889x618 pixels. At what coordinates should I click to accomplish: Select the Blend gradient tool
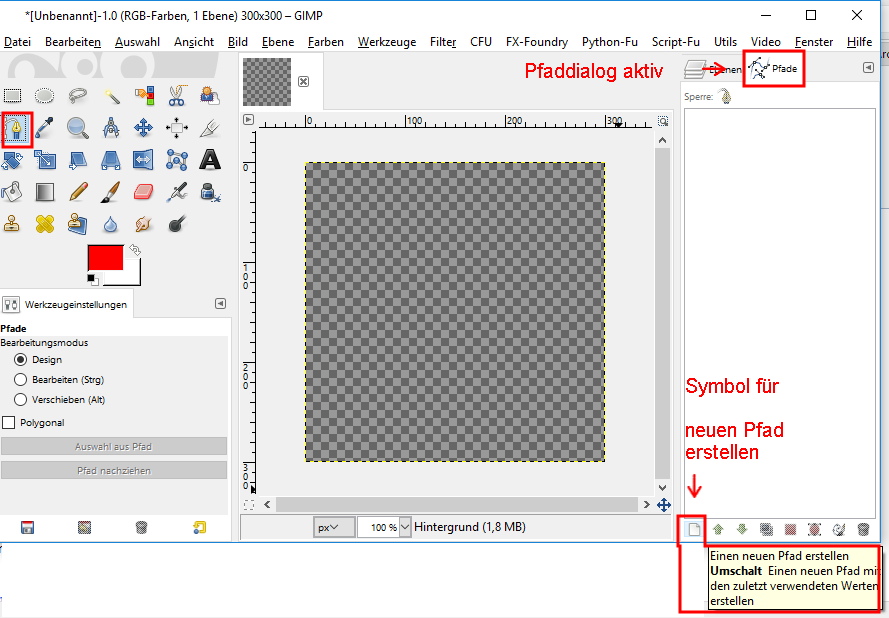[45, 192]
